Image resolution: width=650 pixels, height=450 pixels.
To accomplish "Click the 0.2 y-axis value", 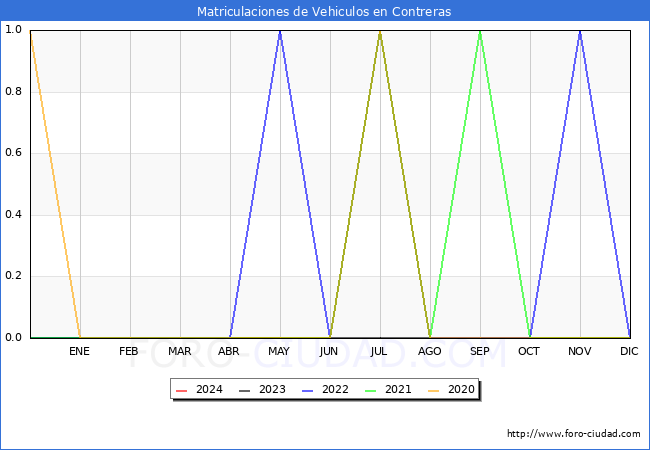I will [13, 276].
